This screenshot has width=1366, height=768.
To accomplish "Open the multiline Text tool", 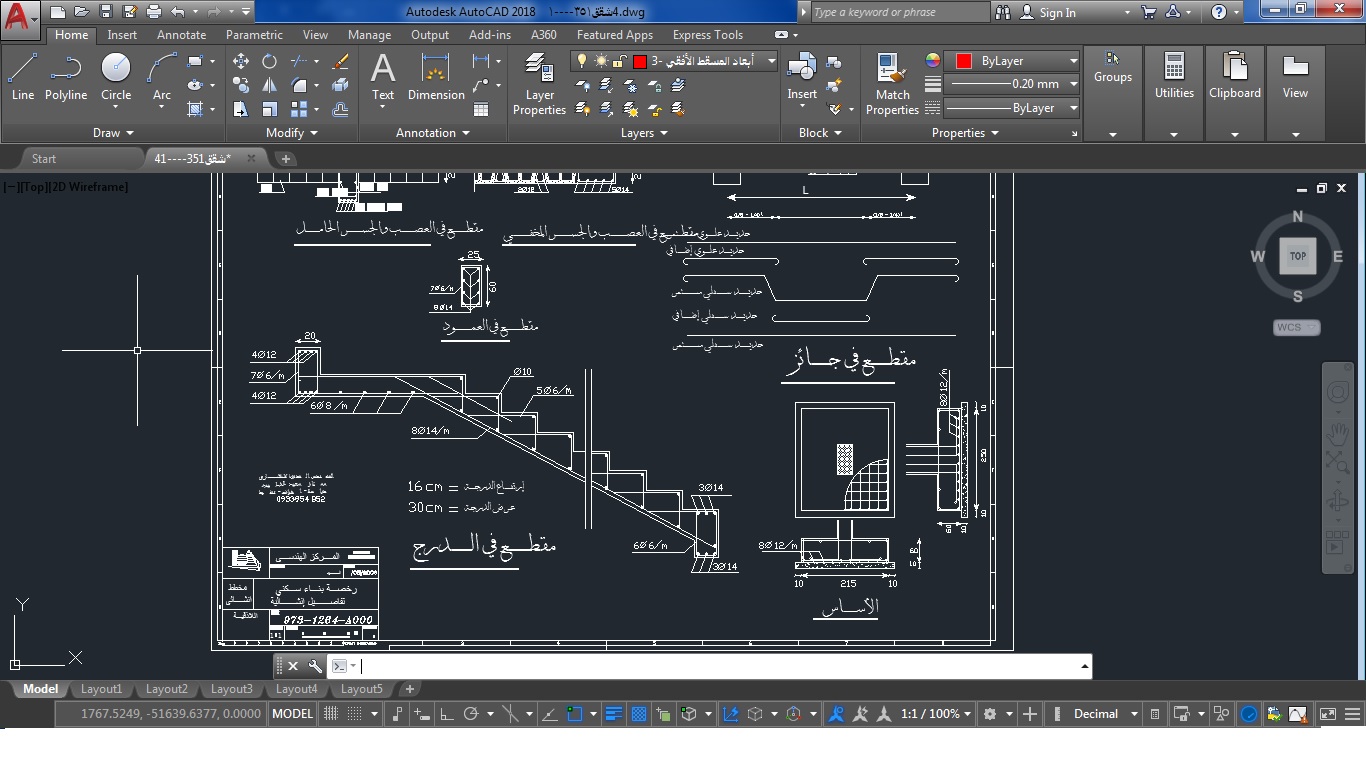I will 383,77.
